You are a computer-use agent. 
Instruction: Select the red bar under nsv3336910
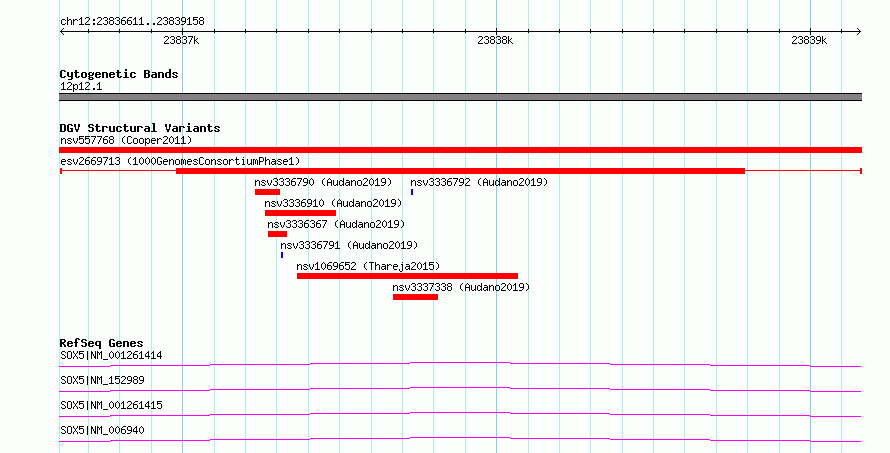point(300,213)
